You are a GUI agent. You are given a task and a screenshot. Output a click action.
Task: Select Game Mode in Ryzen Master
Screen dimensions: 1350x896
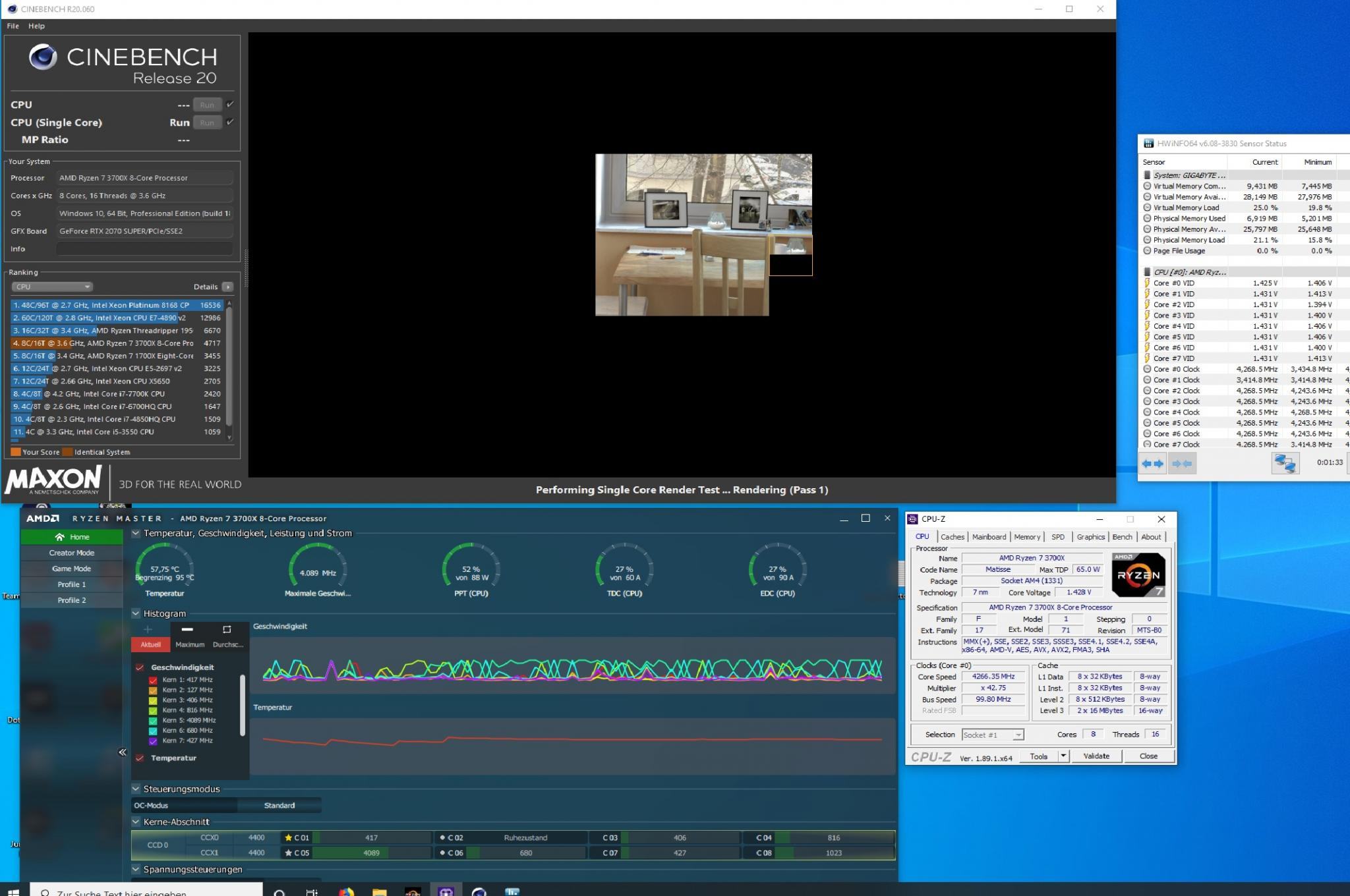click(71, 569)
